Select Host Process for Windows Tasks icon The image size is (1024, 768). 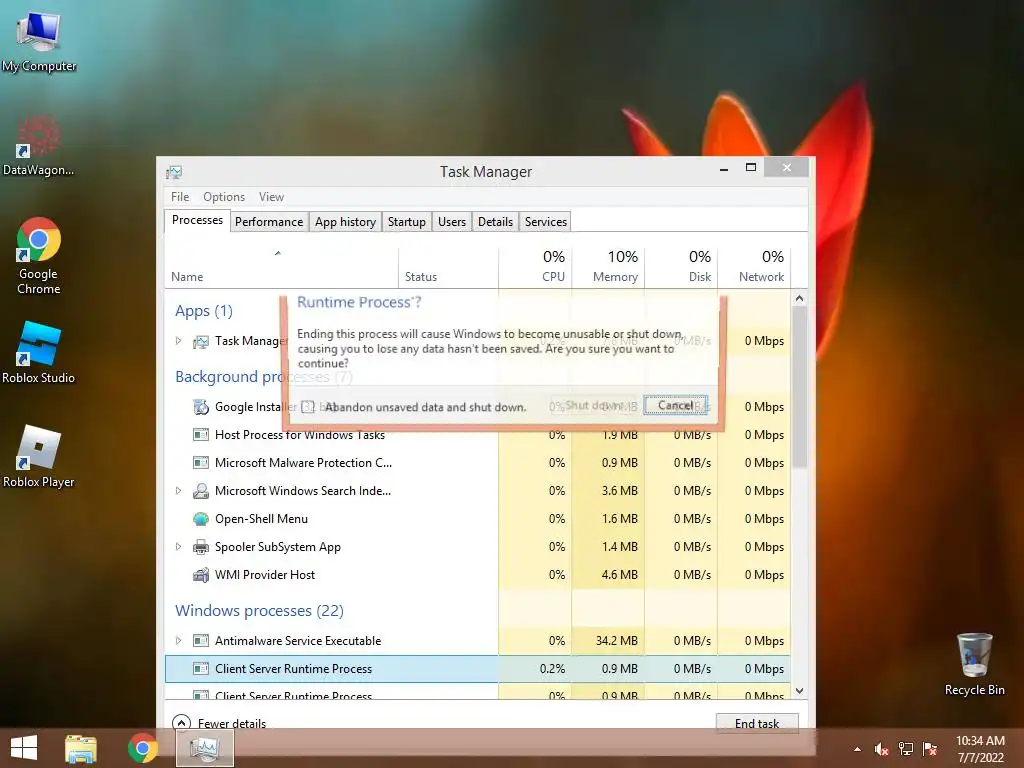[x=200, y=435]
